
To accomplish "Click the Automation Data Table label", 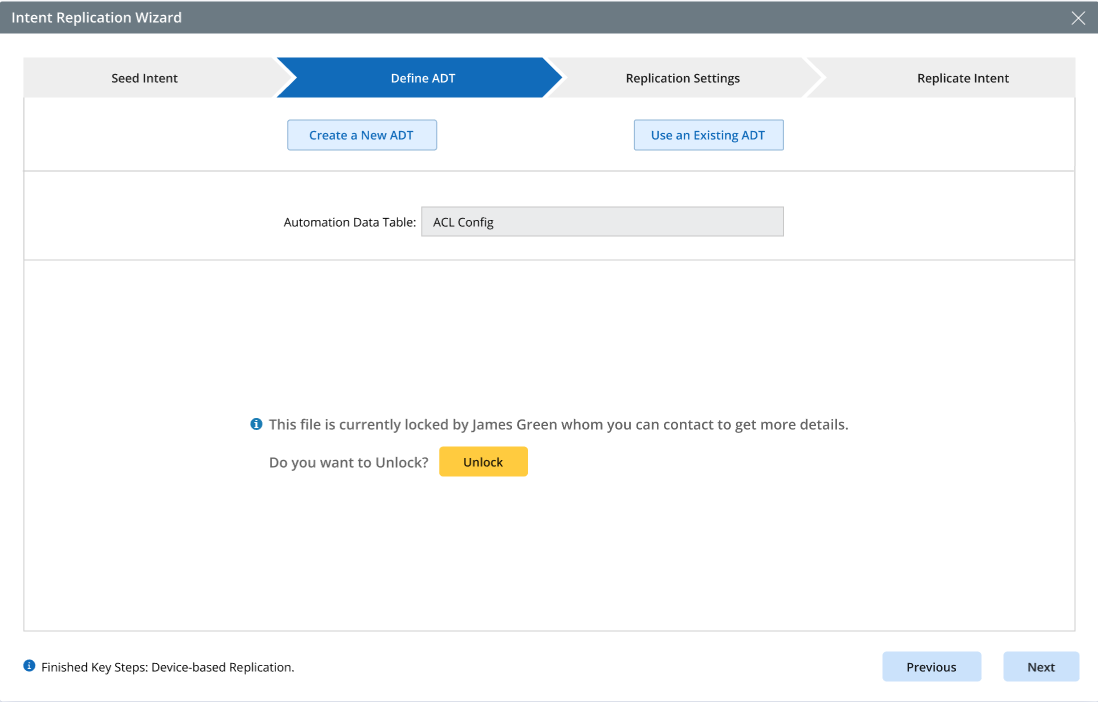I will click(349, 222).
